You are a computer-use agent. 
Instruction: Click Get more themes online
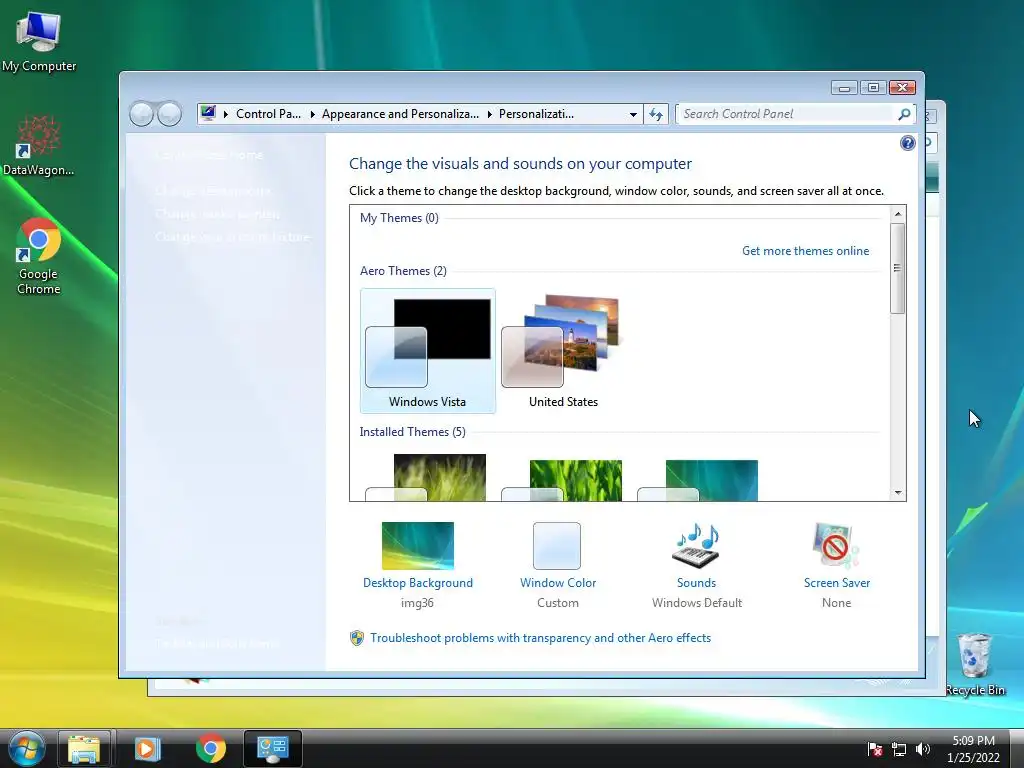(805, 251)
